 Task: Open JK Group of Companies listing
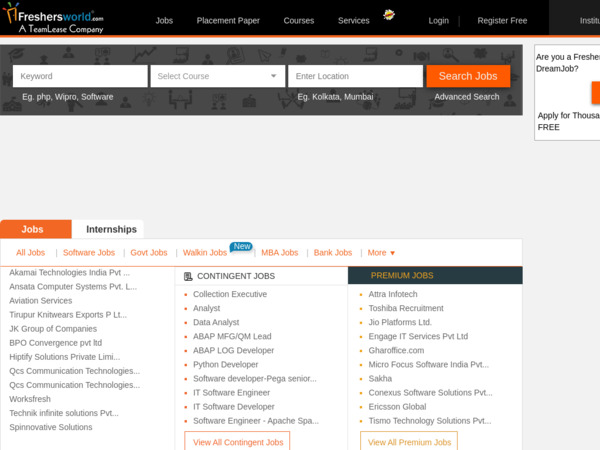[x=53, y=329]
